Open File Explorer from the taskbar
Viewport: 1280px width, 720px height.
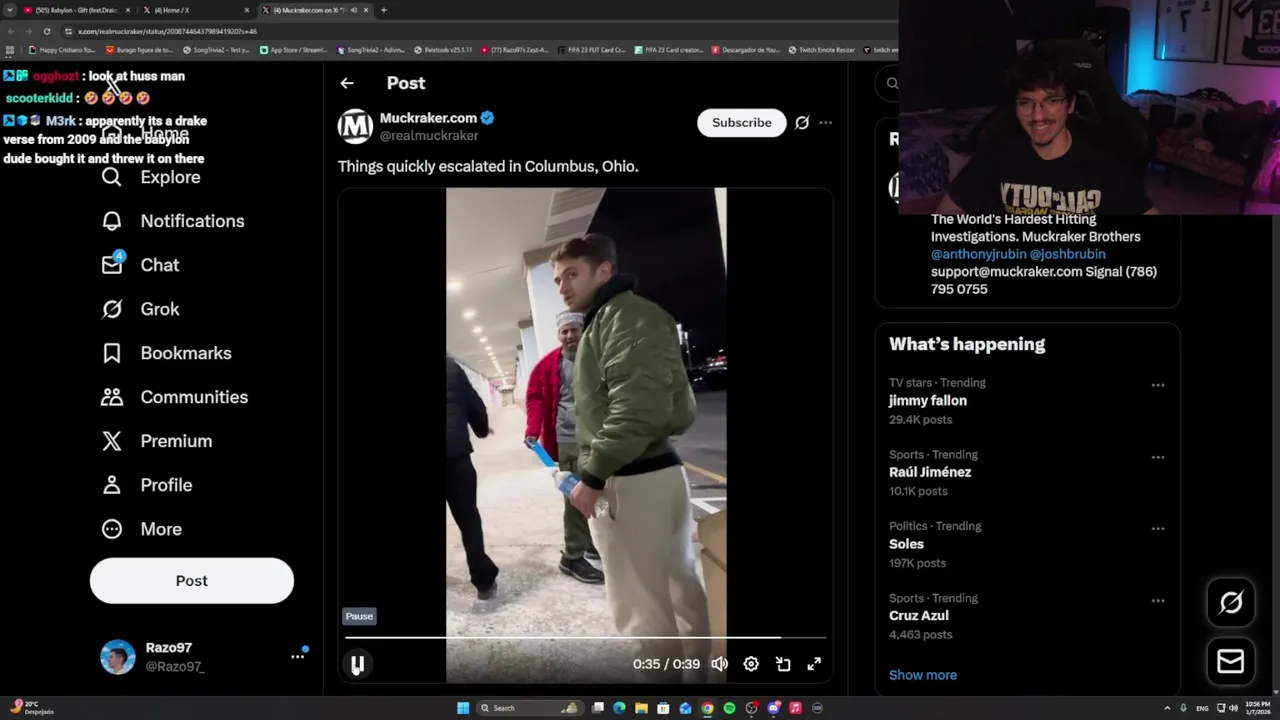point(641,708)
